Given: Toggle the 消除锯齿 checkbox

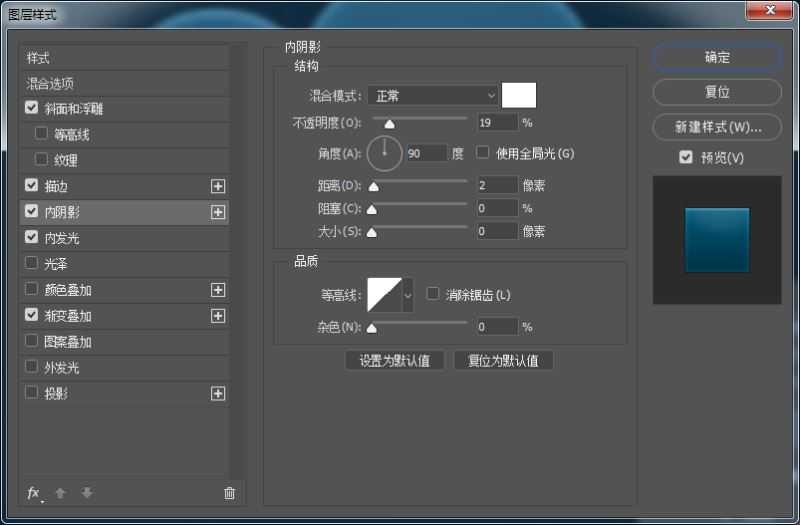Looking at the screenshot, I should pos(433,294).
